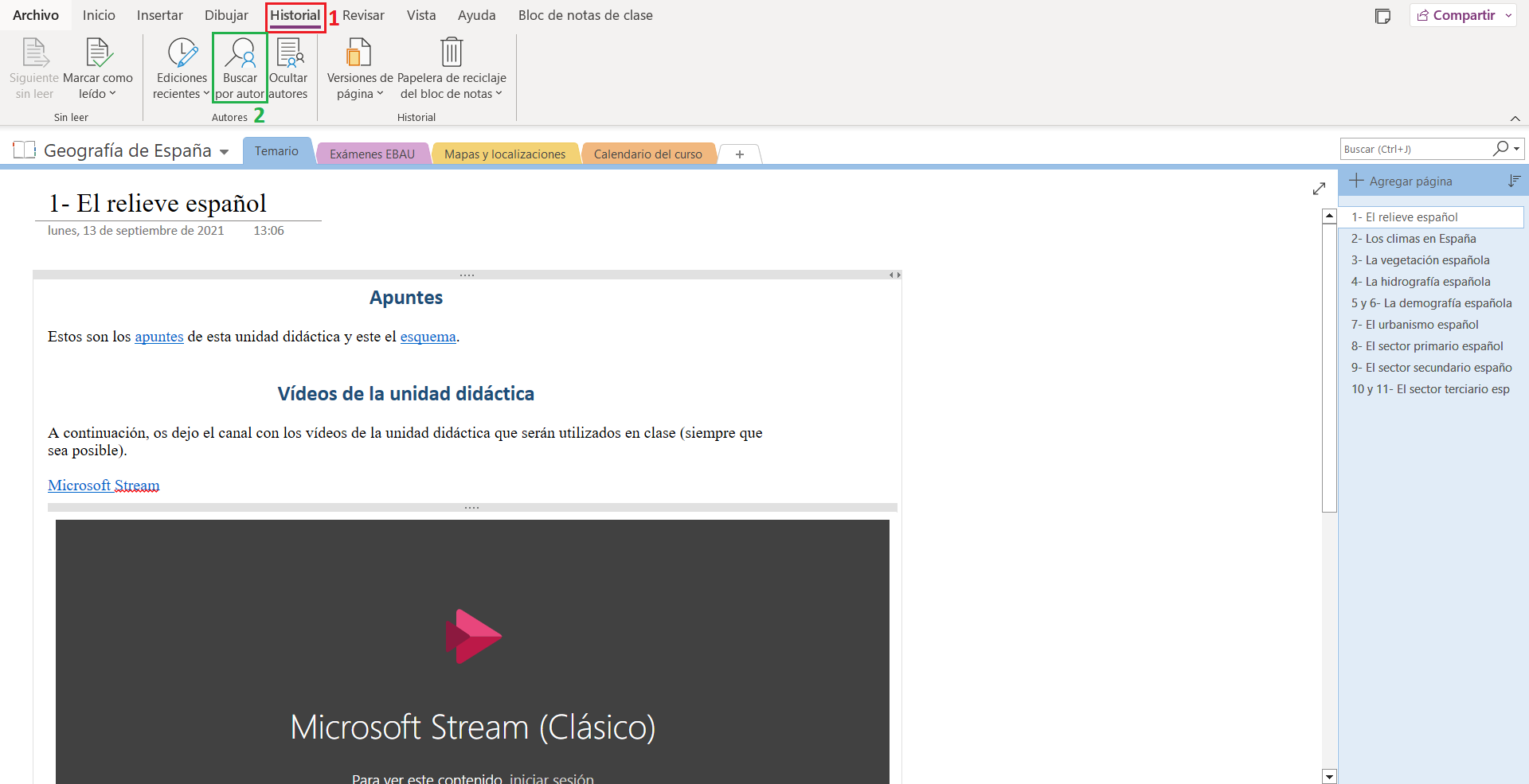Click the Buscar por autor icon
This screenshot has width=1529, height=784.
pyautogui.click(x=240, y=54)
